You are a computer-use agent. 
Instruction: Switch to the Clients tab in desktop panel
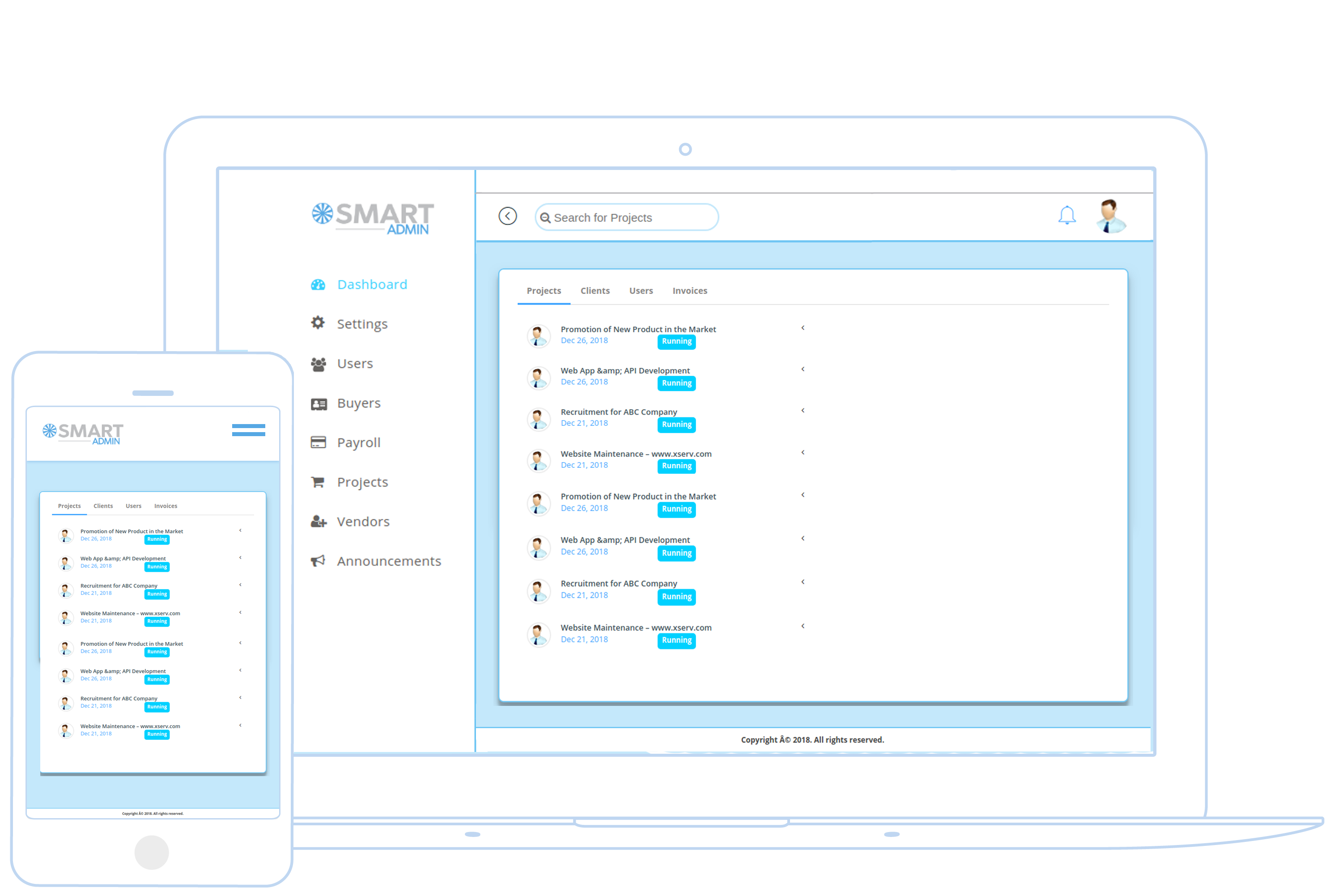click(x=595, y=291)
